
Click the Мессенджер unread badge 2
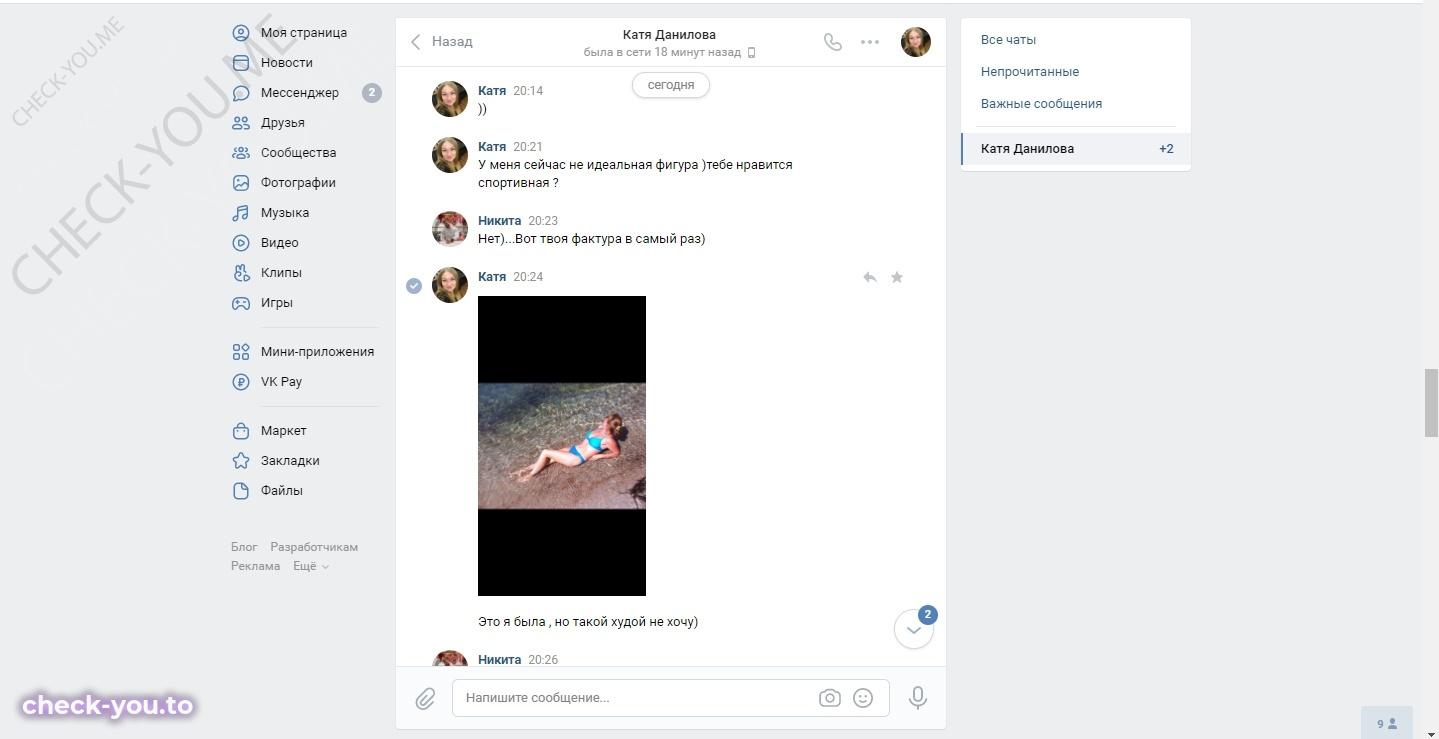coord(372,93)
